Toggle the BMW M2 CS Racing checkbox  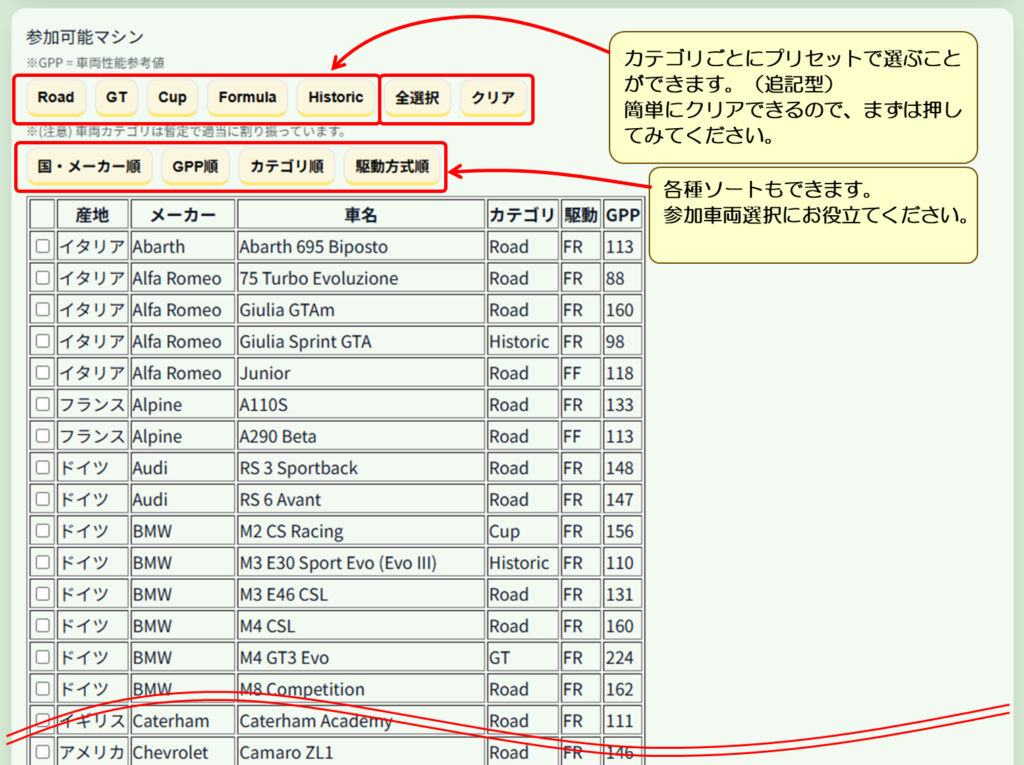(42, 531)
